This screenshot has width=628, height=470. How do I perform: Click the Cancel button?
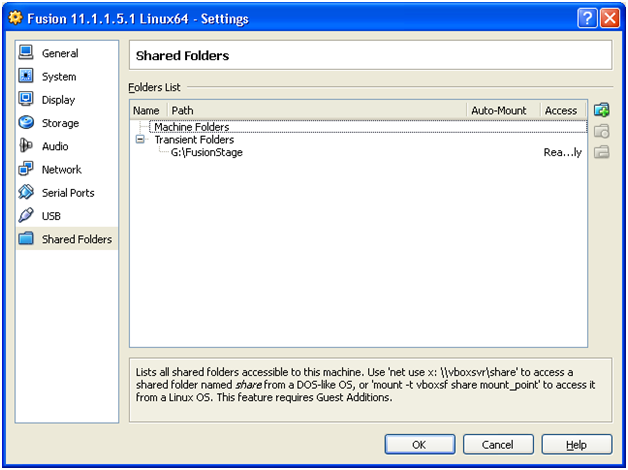pyautogui.click(x=498, y=444)
